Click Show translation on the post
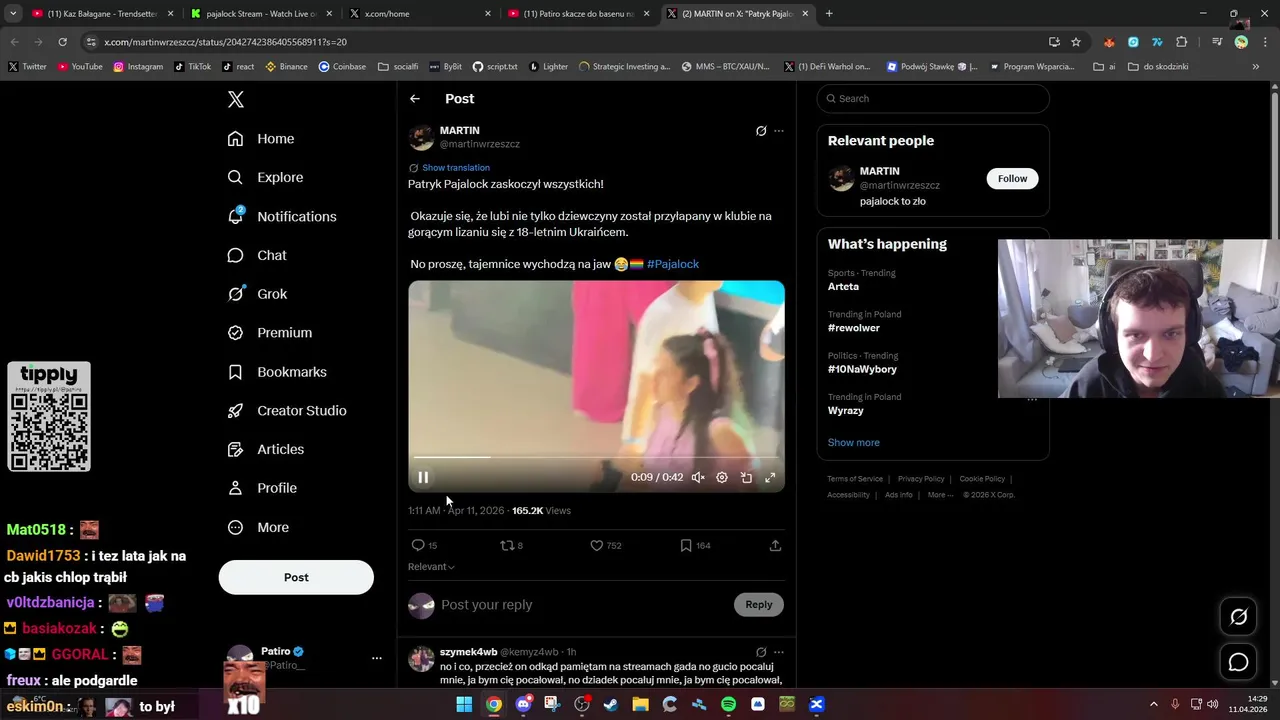This screenshot has width=1280, height=720. coord(456,168)
